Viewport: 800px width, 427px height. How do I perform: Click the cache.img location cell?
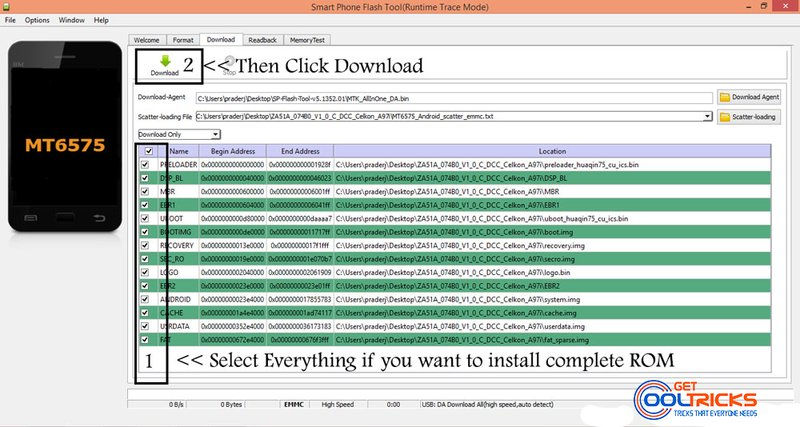(552, 313)
